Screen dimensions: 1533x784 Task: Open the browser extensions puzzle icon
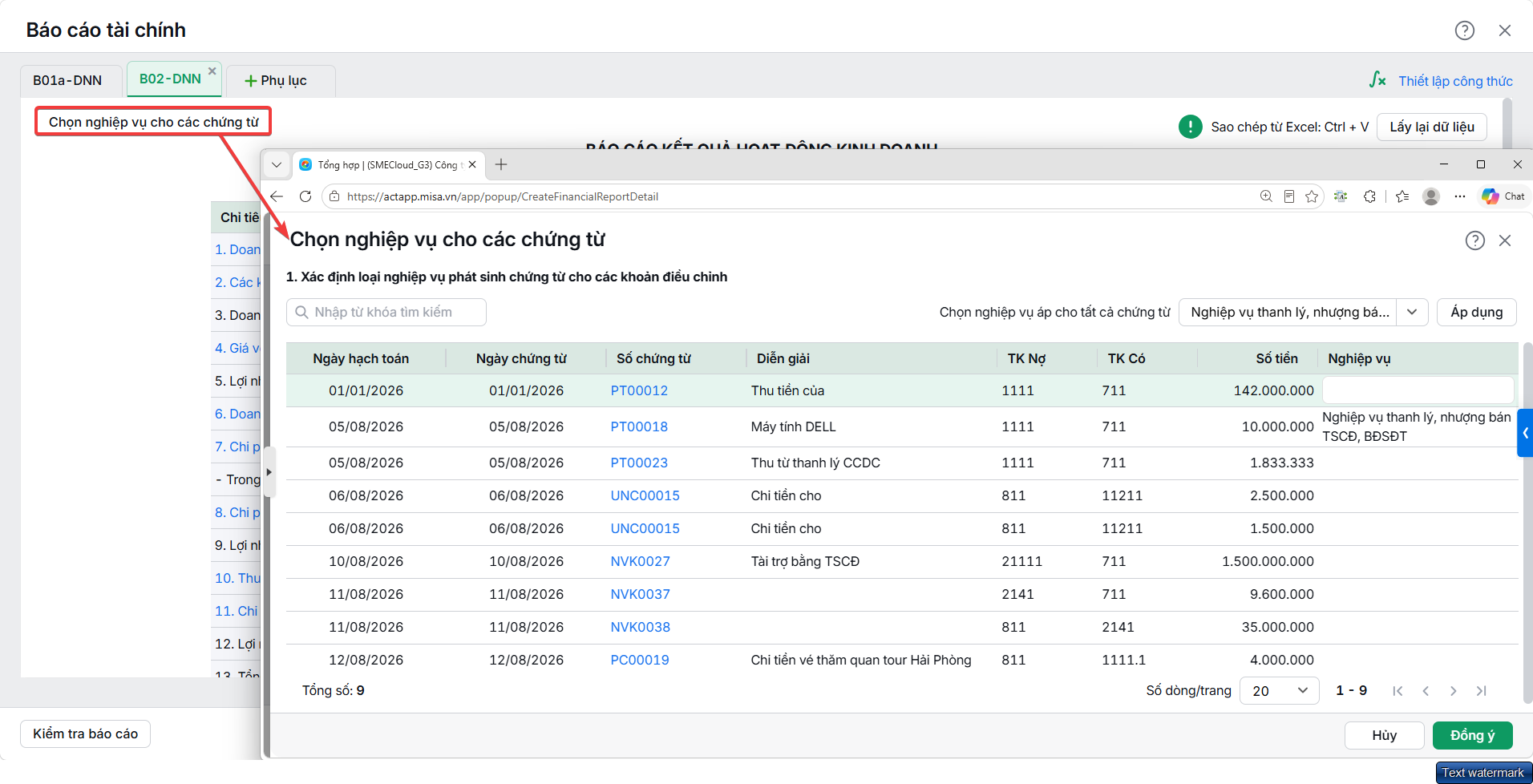tap(1369, 196)
